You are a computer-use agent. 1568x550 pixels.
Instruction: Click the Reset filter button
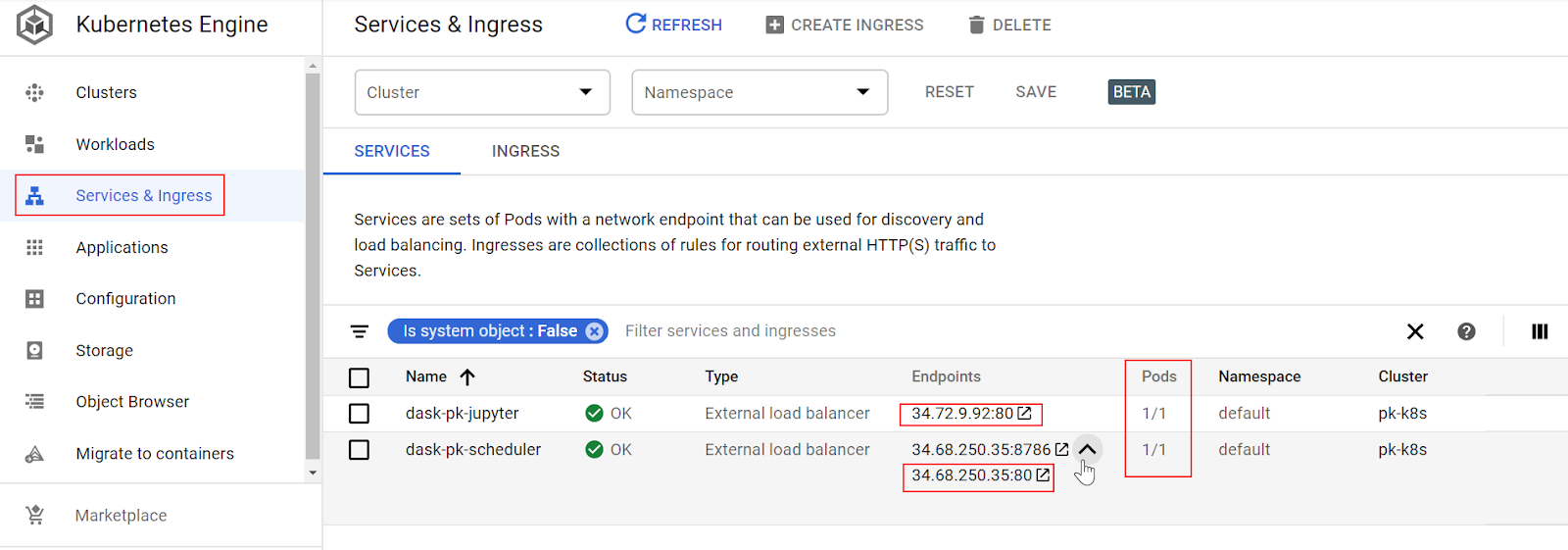pos(950,91)
